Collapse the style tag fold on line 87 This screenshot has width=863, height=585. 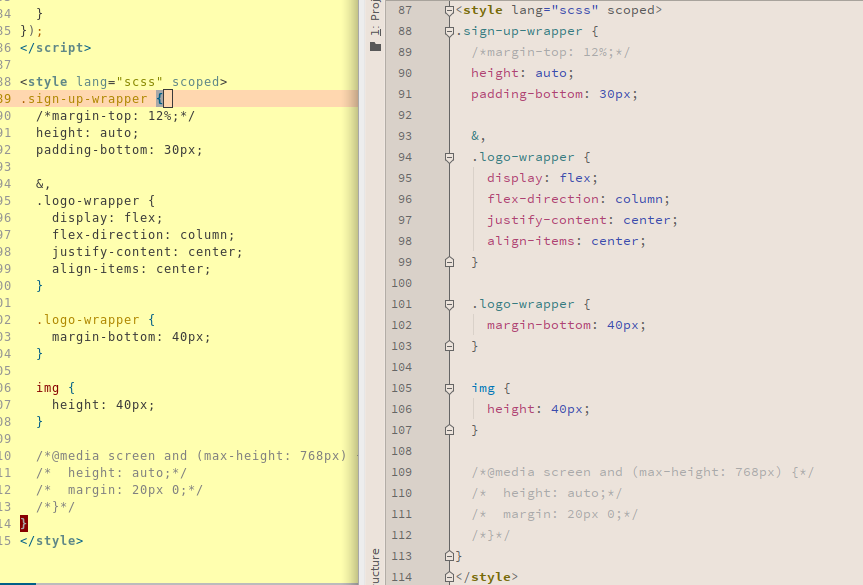click(x=449, y=10)
